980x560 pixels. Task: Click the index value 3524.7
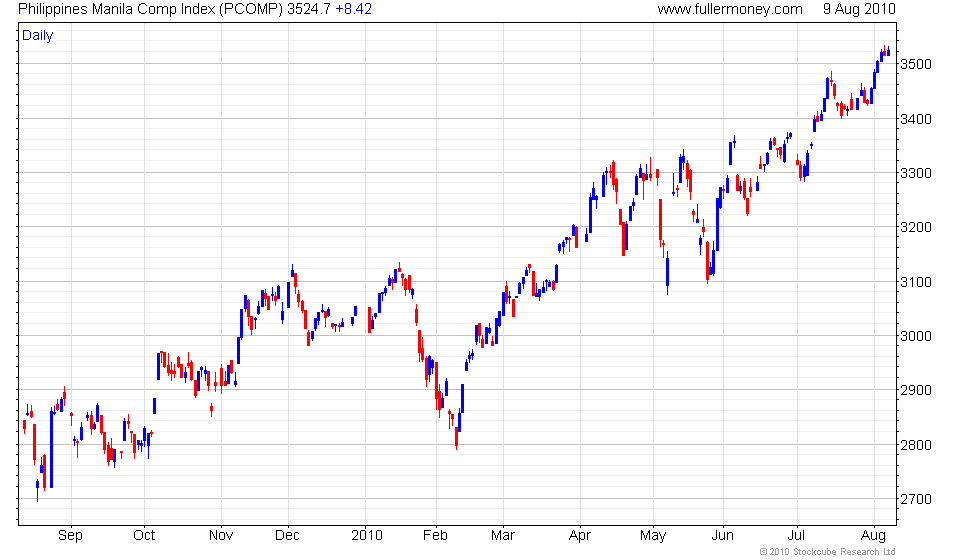click(x=309, y=9)
